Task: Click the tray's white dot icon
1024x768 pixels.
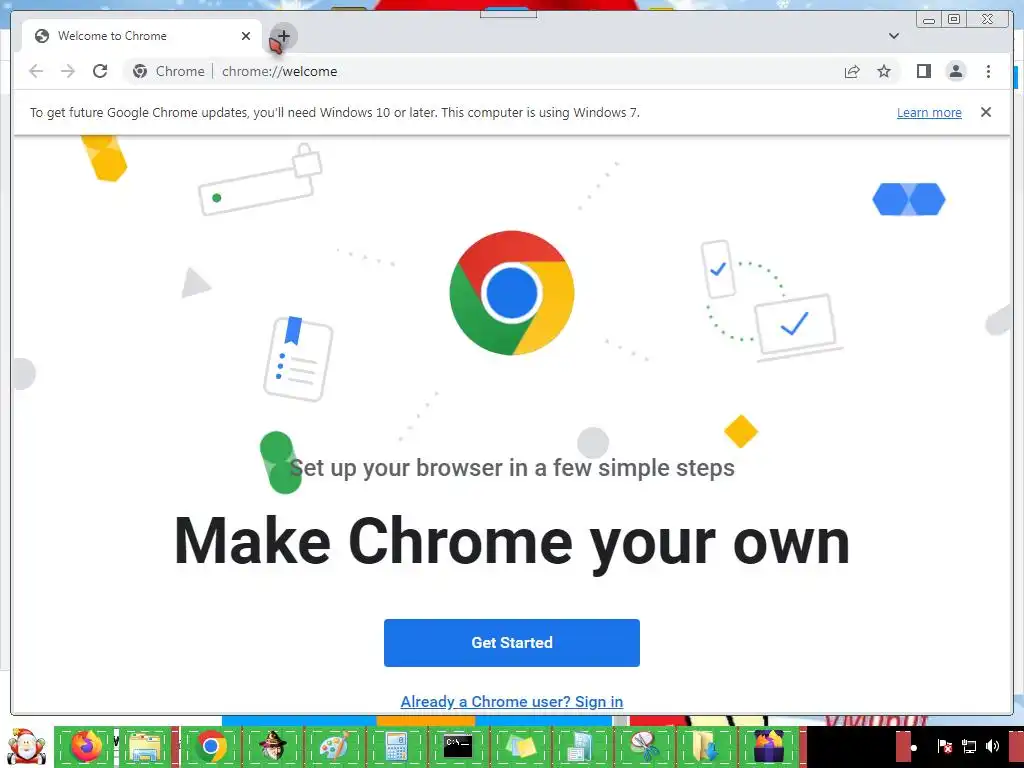Action: click(x=914, y=748)
